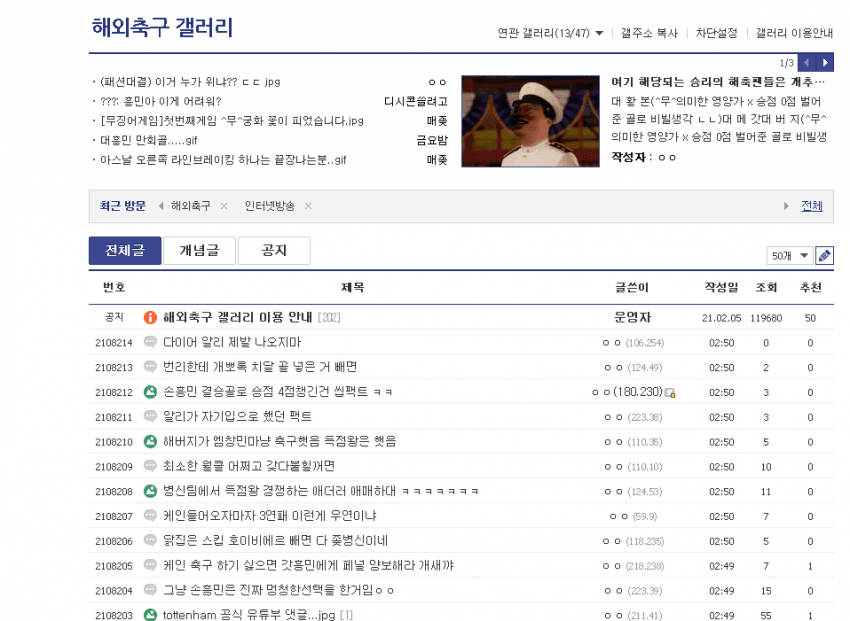This screenshot has height=621, width=850.
Task: Open 갤러리 이용안내 link
Action: [x=794, y=33]
